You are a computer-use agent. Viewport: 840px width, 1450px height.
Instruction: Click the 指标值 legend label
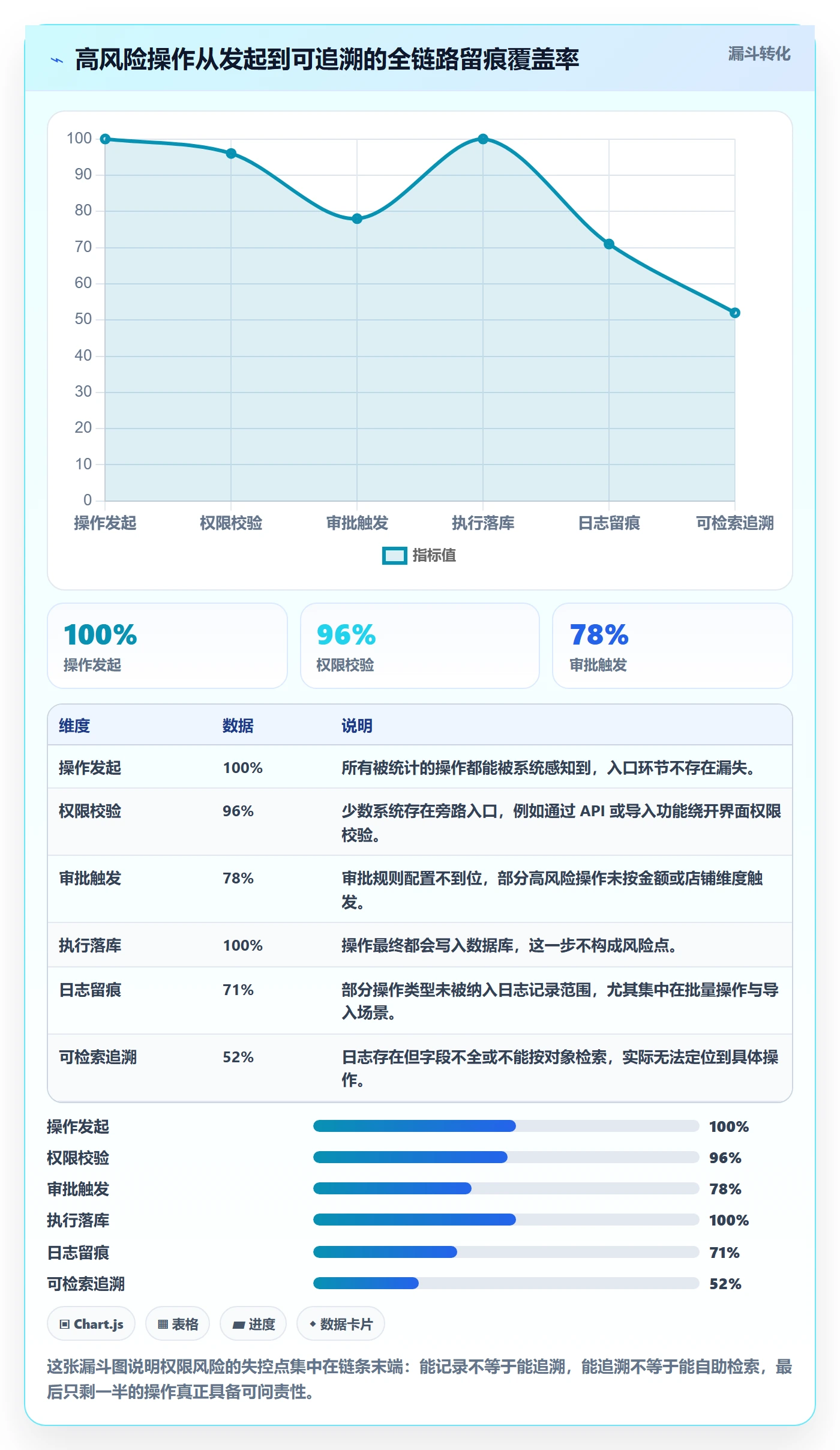click(434, 556)
